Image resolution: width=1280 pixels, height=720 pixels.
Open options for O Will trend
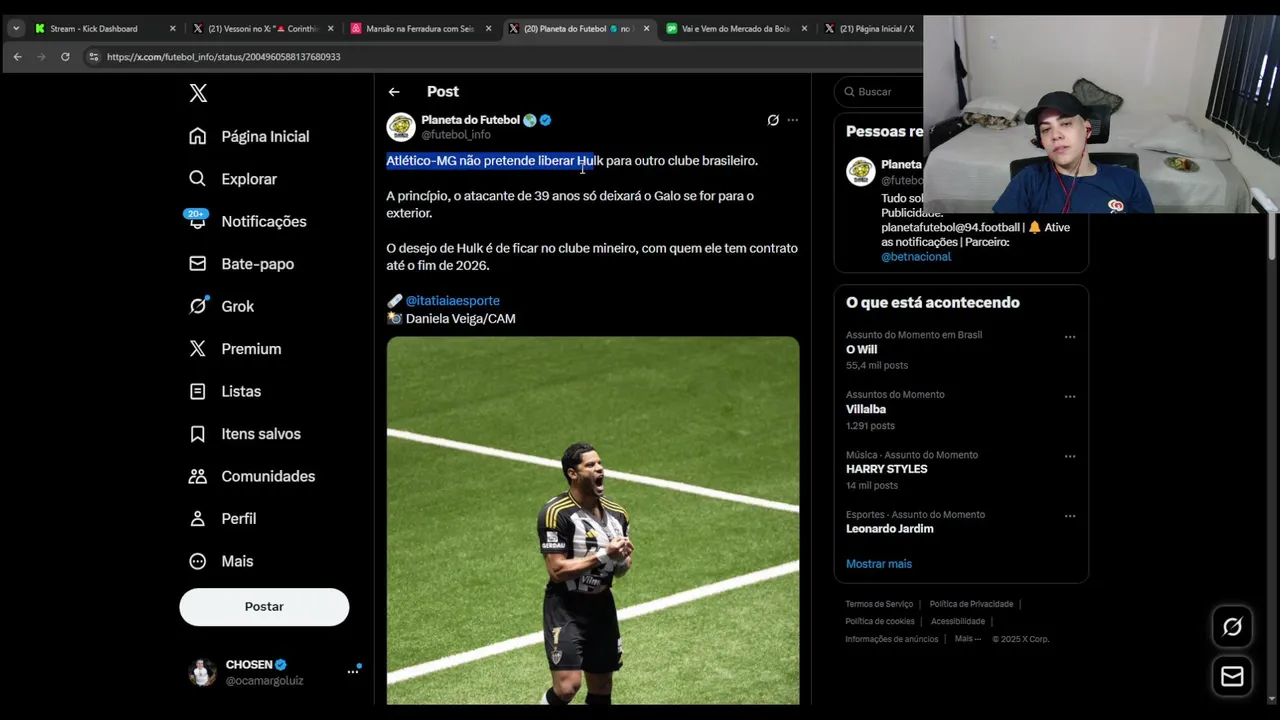(x=1070, y=337)
